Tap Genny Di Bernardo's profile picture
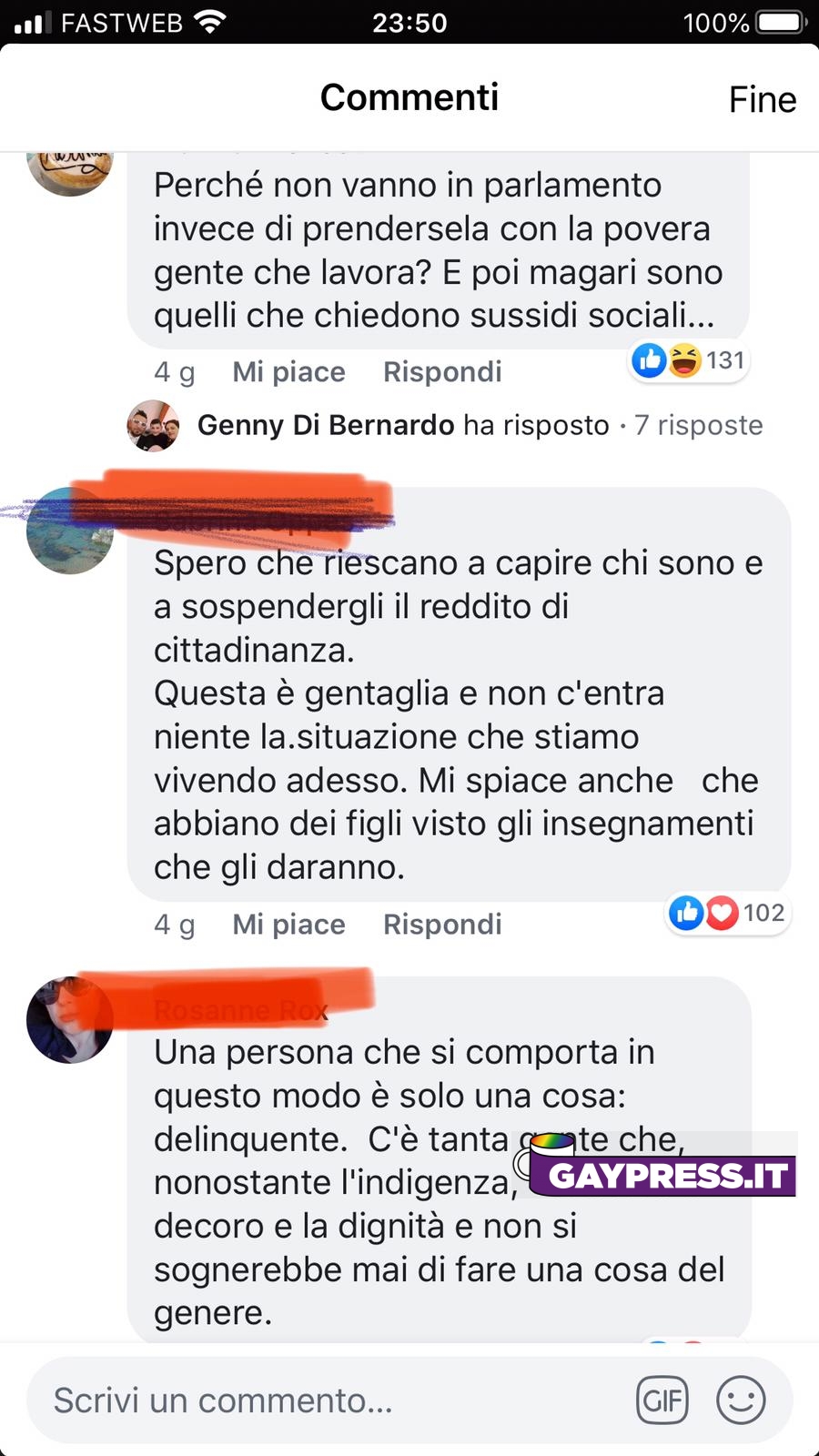 [153, 425]
